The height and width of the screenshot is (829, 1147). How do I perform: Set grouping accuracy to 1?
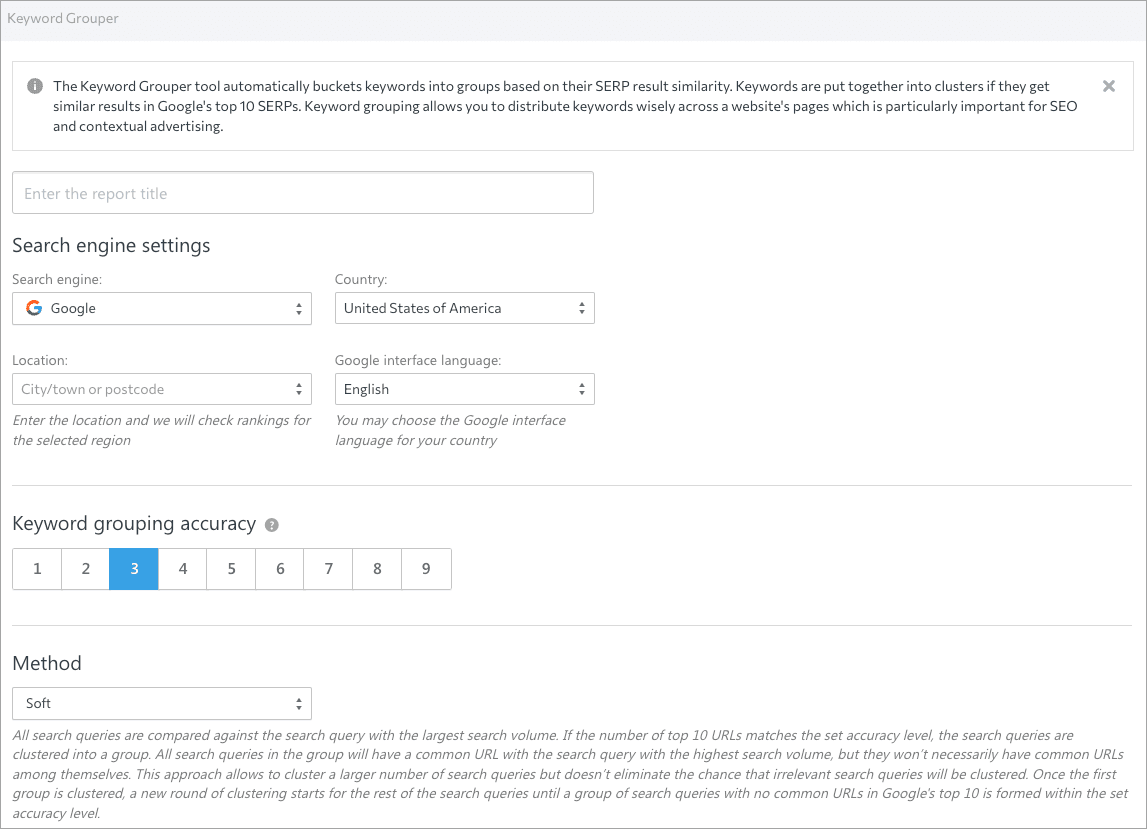click(x=37, y=569)
